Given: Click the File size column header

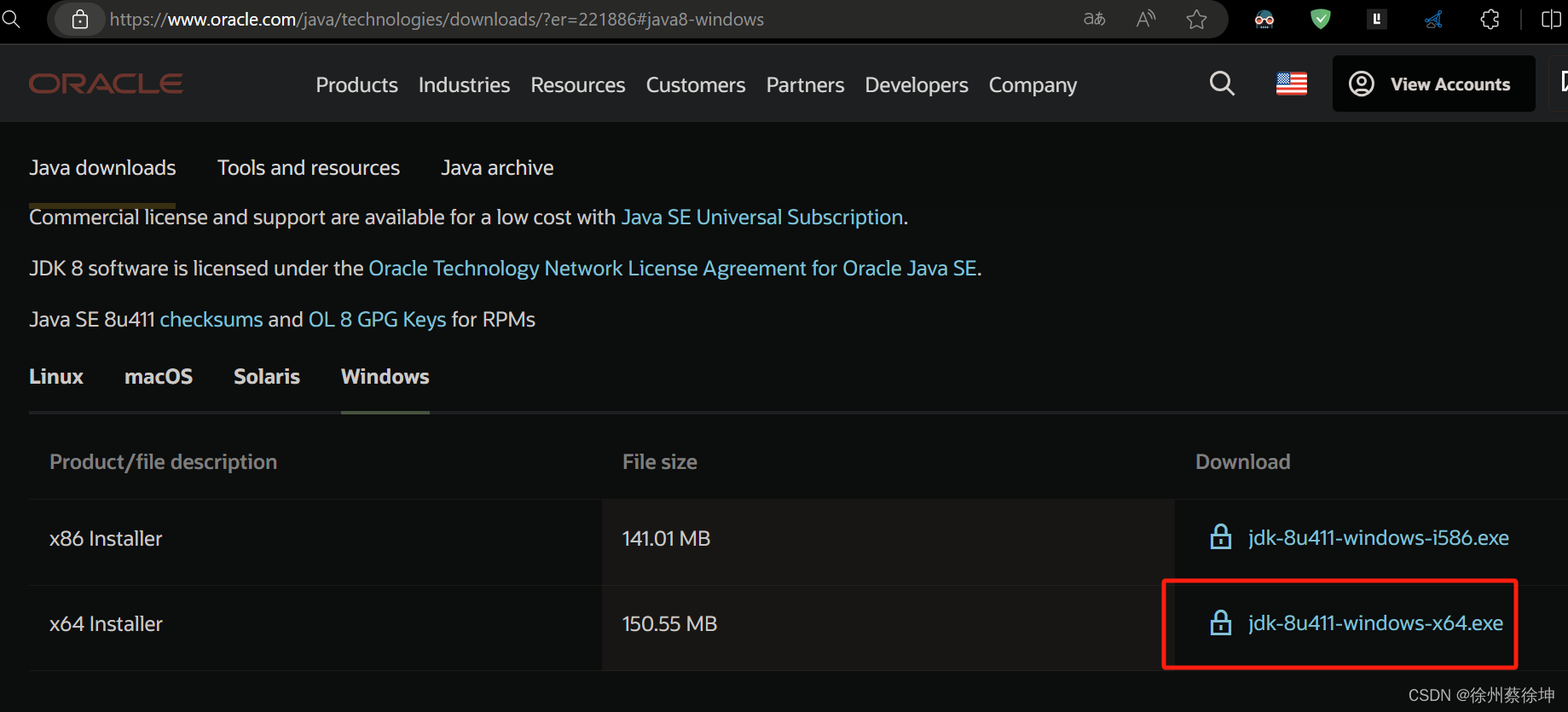Looking at the screenshot, I should click(660, 462).
